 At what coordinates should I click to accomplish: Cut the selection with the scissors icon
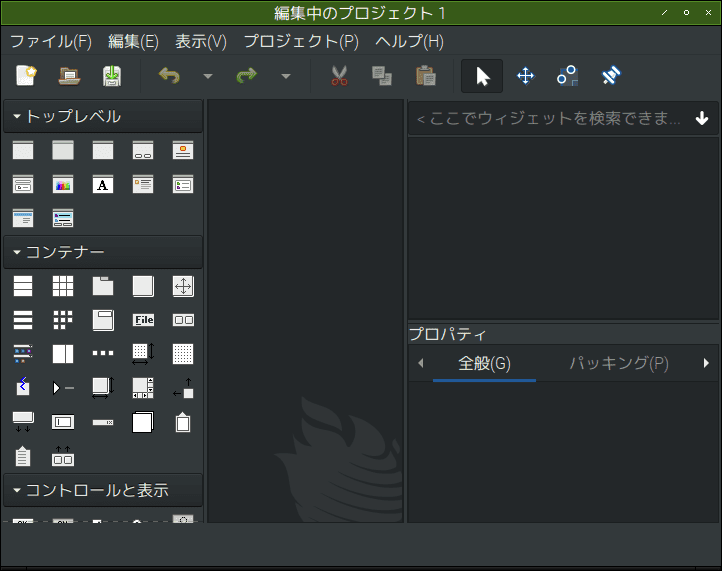pos(339,76)
